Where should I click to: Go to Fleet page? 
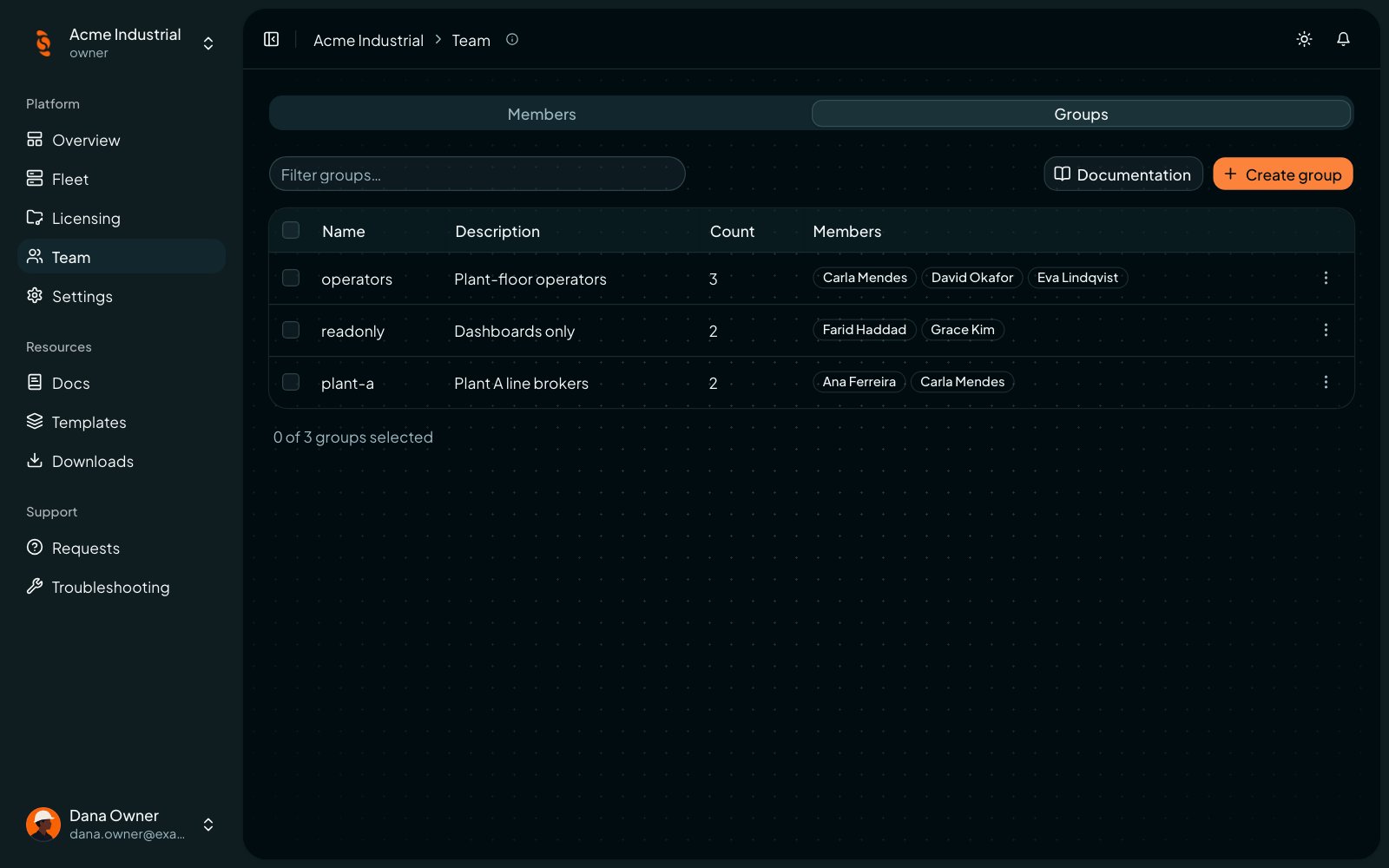(122, 179)
